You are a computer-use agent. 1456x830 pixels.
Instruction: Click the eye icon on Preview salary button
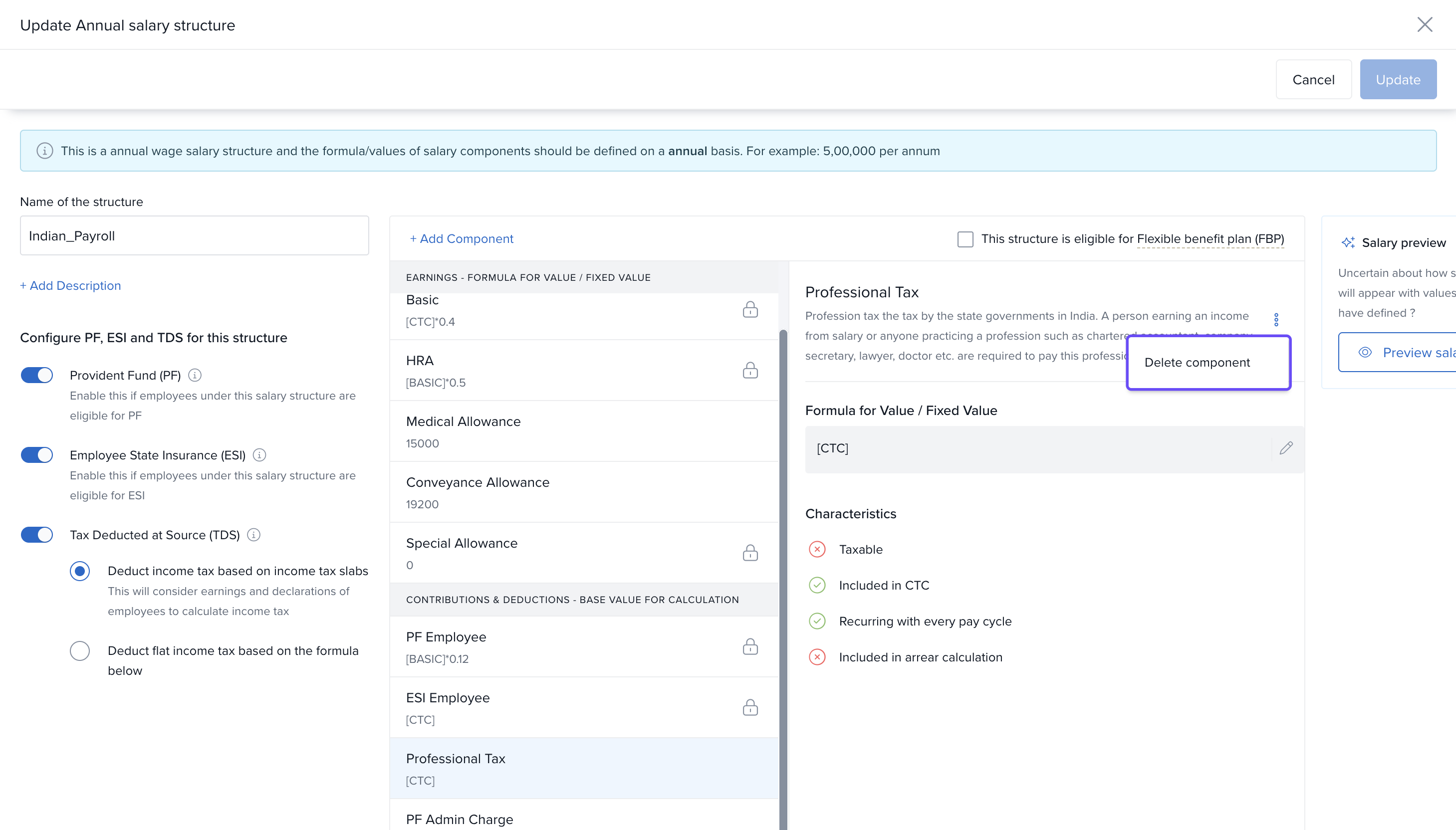(x=1365, y=352)
